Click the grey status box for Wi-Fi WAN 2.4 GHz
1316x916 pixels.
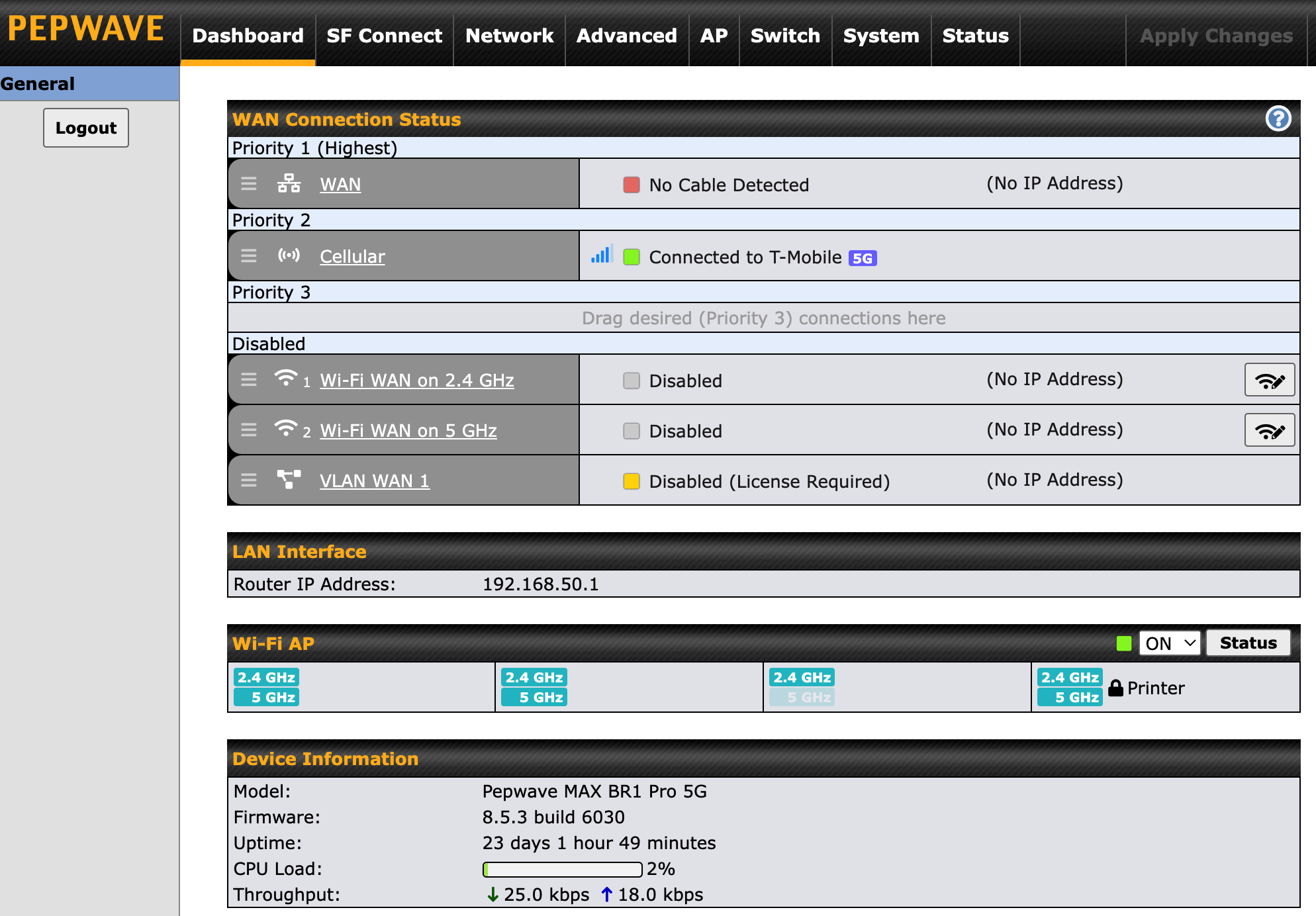(632, 381)
